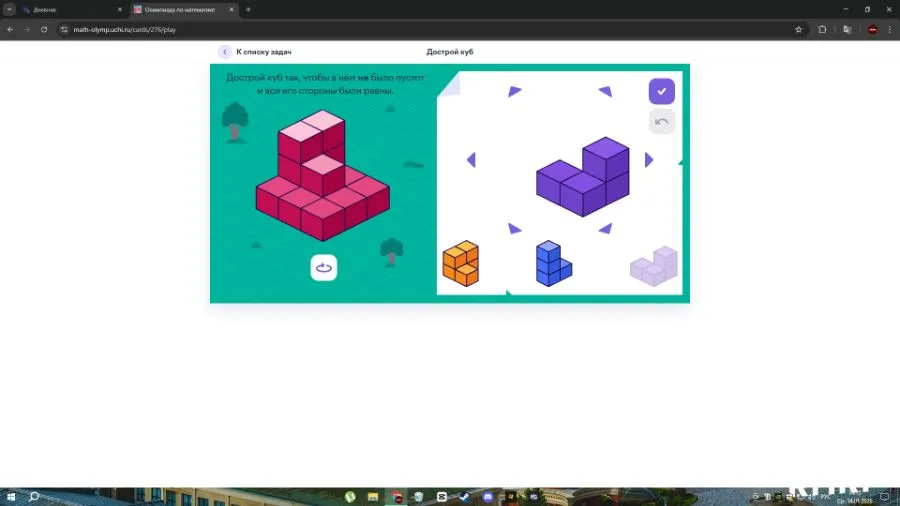Screen dimensions: 900x506
Task: Click the back chevron beside 'К списку задач'
Action: pos(224,52)
